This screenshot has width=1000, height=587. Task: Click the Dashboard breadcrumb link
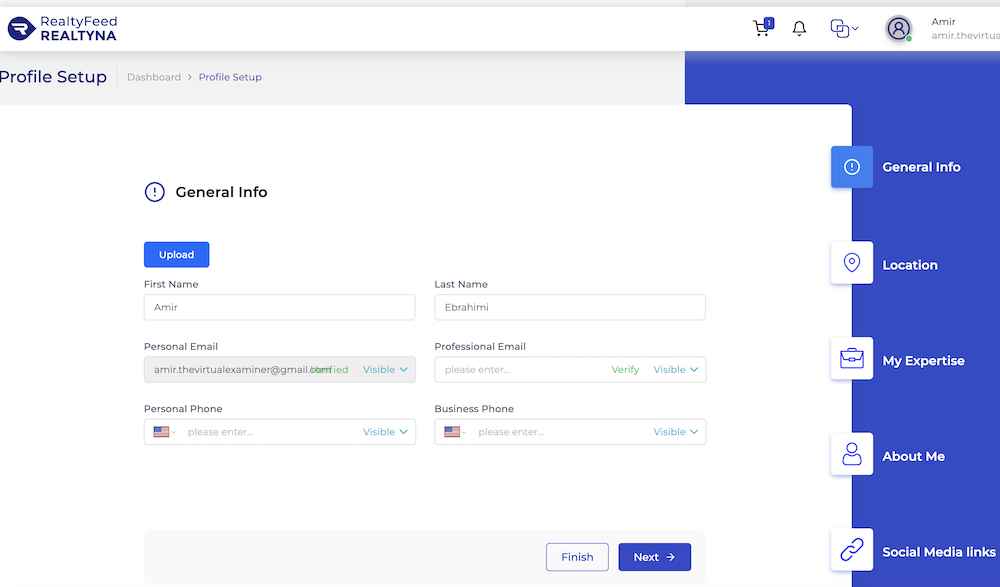pos(154,77)
